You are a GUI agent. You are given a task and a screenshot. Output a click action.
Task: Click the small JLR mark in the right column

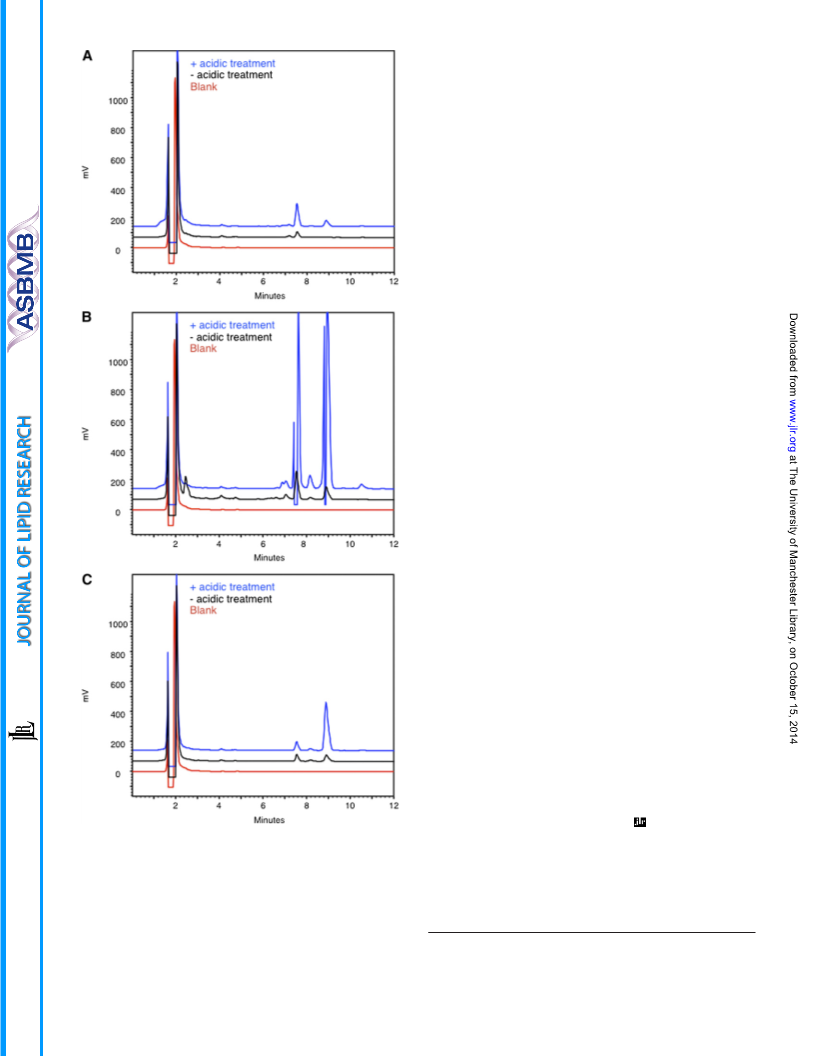(640, 822)
